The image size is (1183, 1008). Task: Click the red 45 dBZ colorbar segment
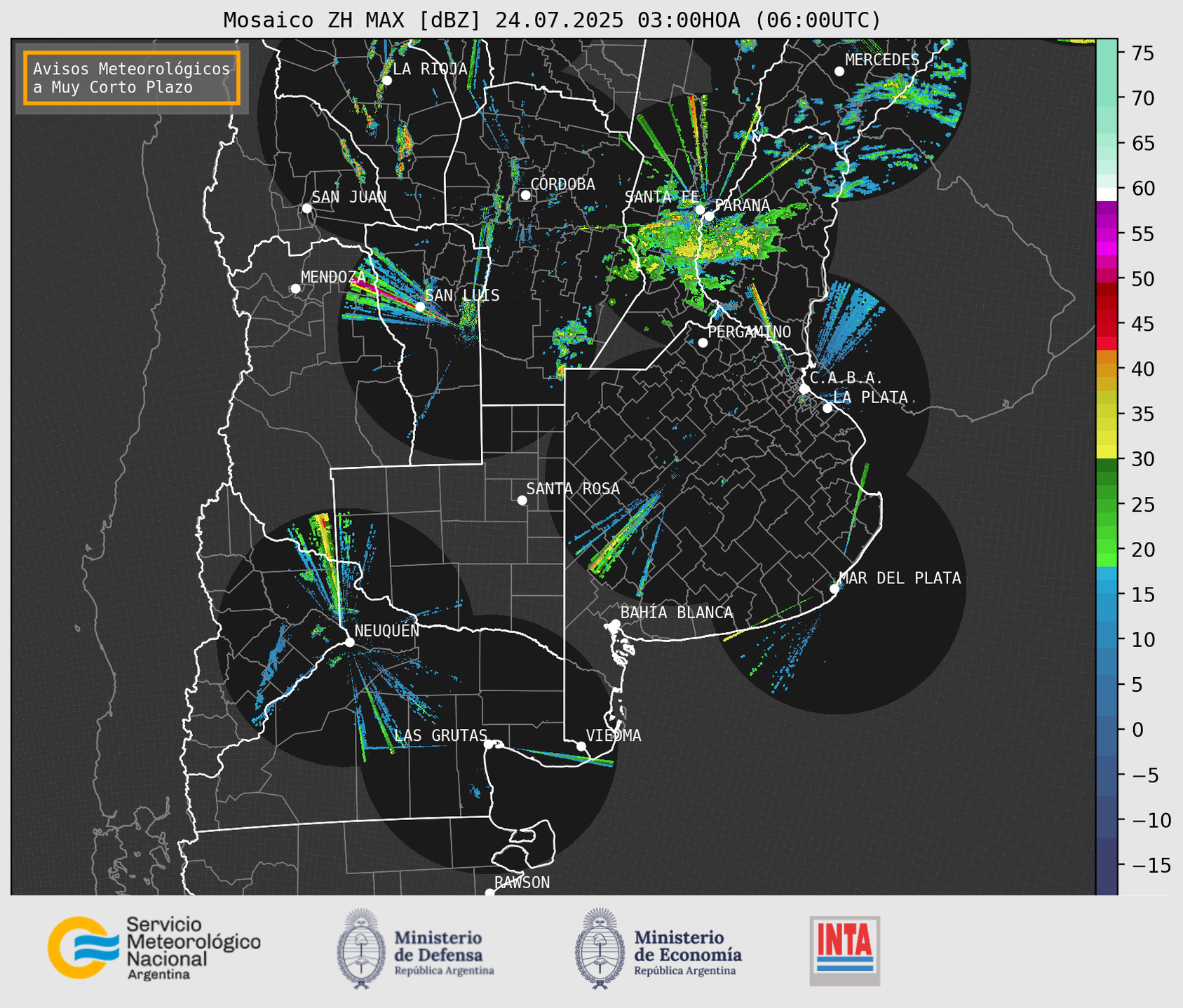[1107, 322]
